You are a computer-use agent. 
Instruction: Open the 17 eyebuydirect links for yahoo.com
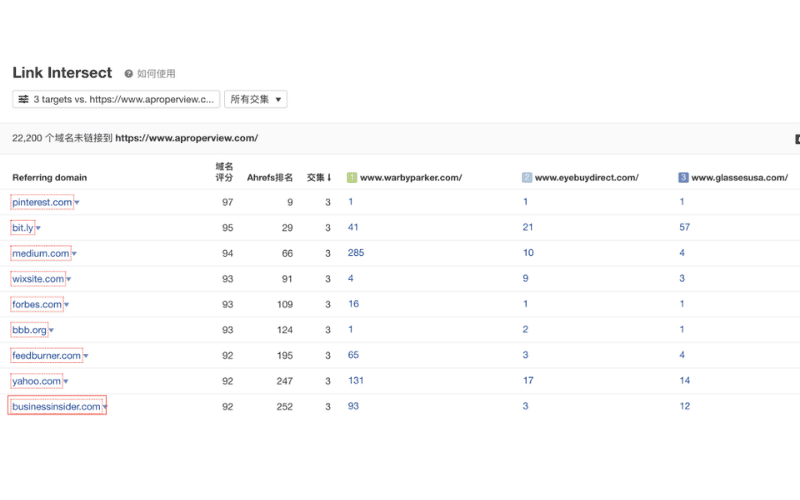tap(528, 380)
